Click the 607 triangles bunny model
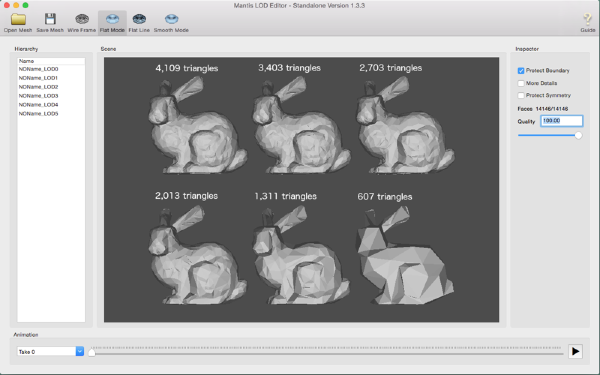The width and height of the screenshot is (600, 375). pos(404,256)
